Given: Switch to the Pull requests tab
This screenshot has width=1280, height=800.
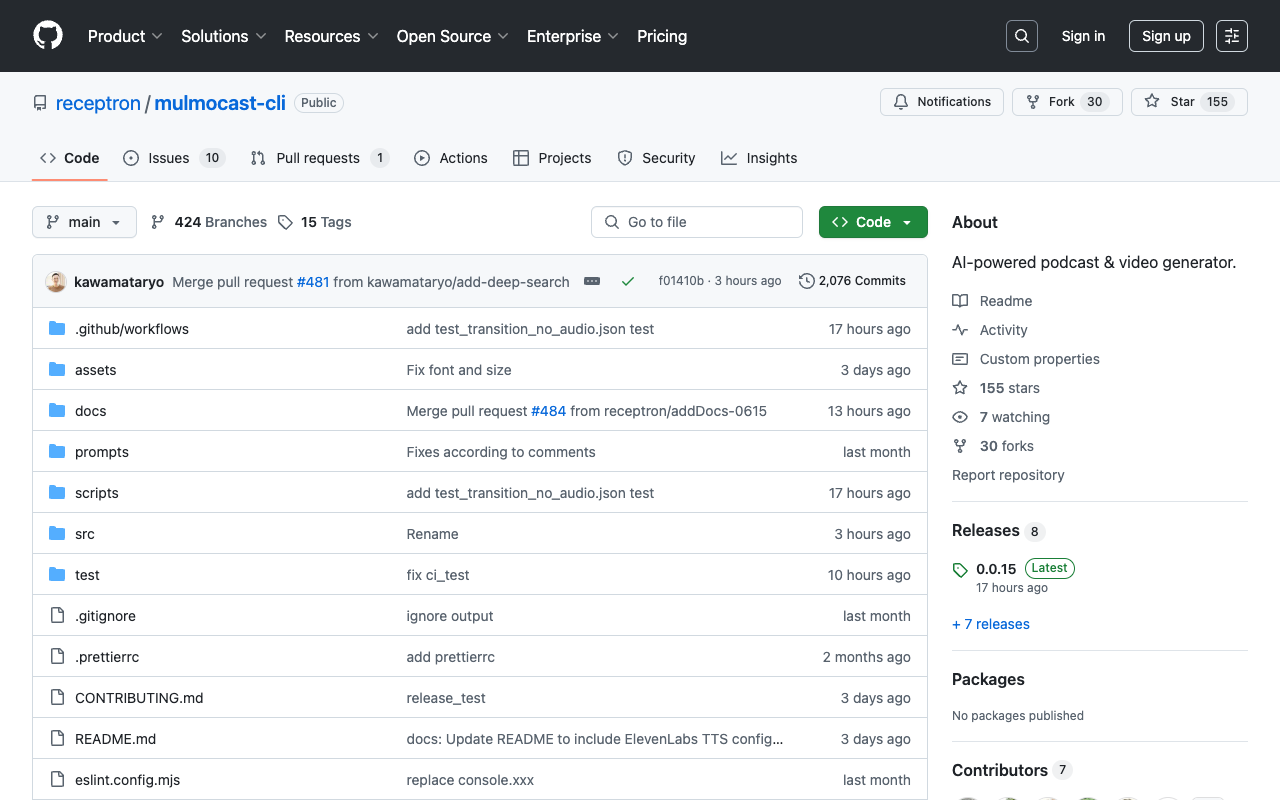Looking at the screenshot, I should coord(319,158).
